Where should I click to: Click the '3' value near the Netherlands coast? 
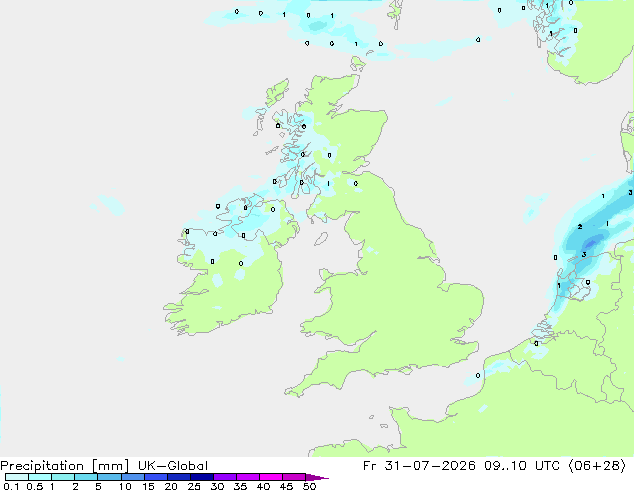point(584,254)
